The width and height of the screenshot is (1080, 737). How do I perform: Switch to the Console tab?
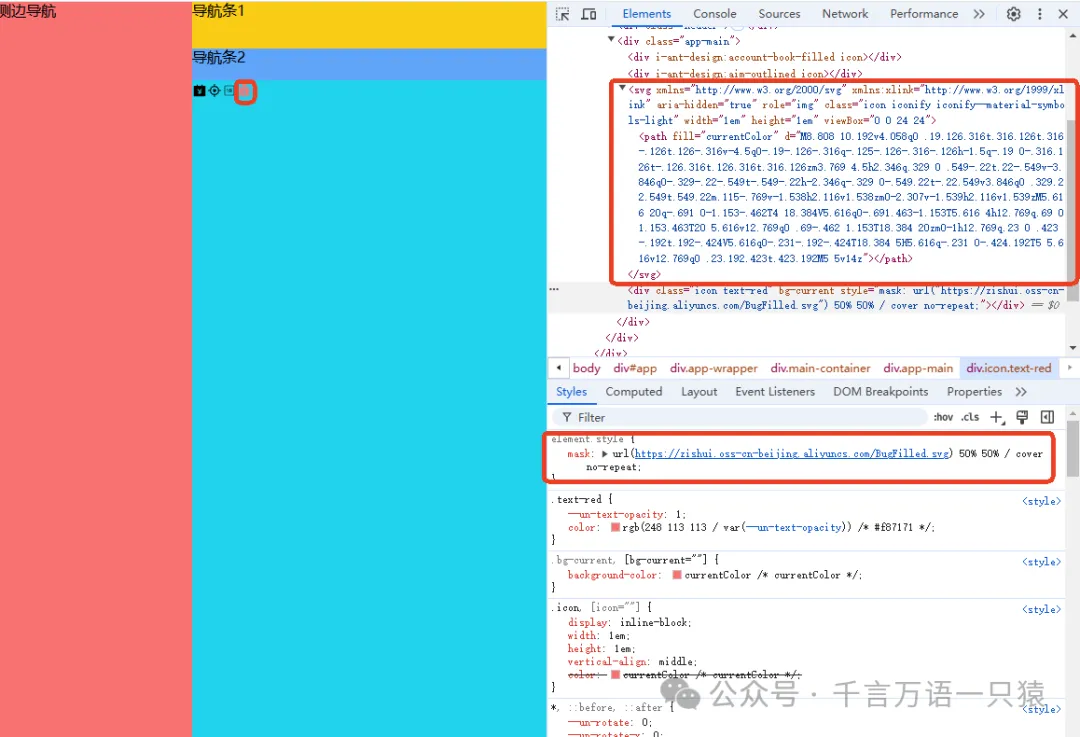714,14
